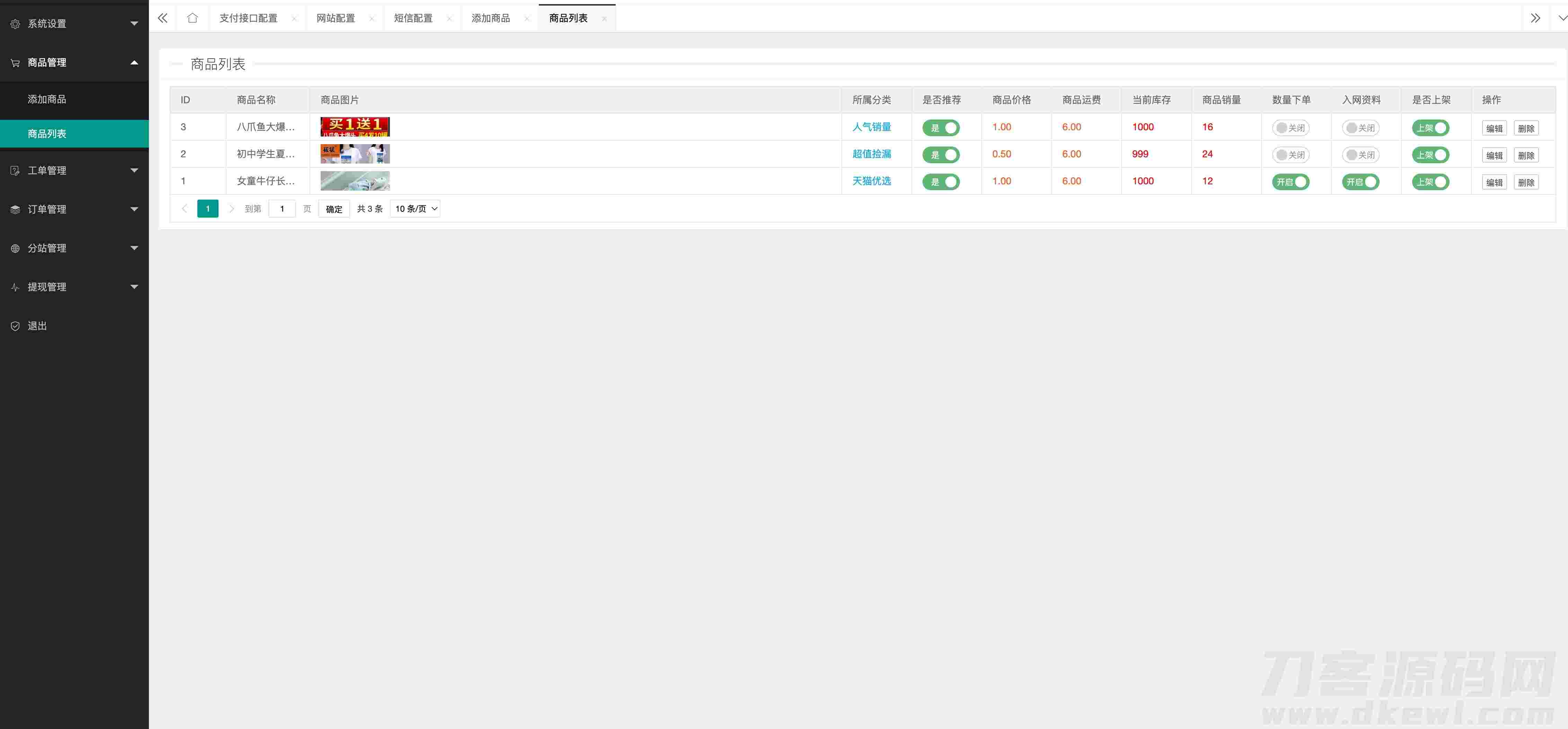This screenshot has width=1568, height=729.
Task: Click the page number input field
Action: [282, 209]
